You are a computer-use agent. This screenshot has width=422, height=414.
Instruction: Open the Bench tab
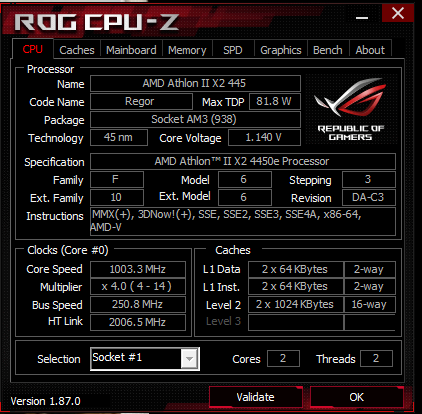point(328,50)
